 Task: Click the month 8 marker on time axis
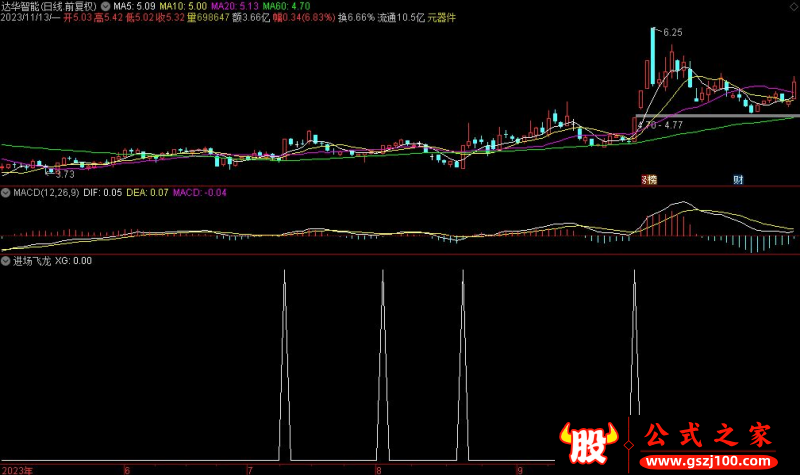pyautogui.click(x=379, y=470)
